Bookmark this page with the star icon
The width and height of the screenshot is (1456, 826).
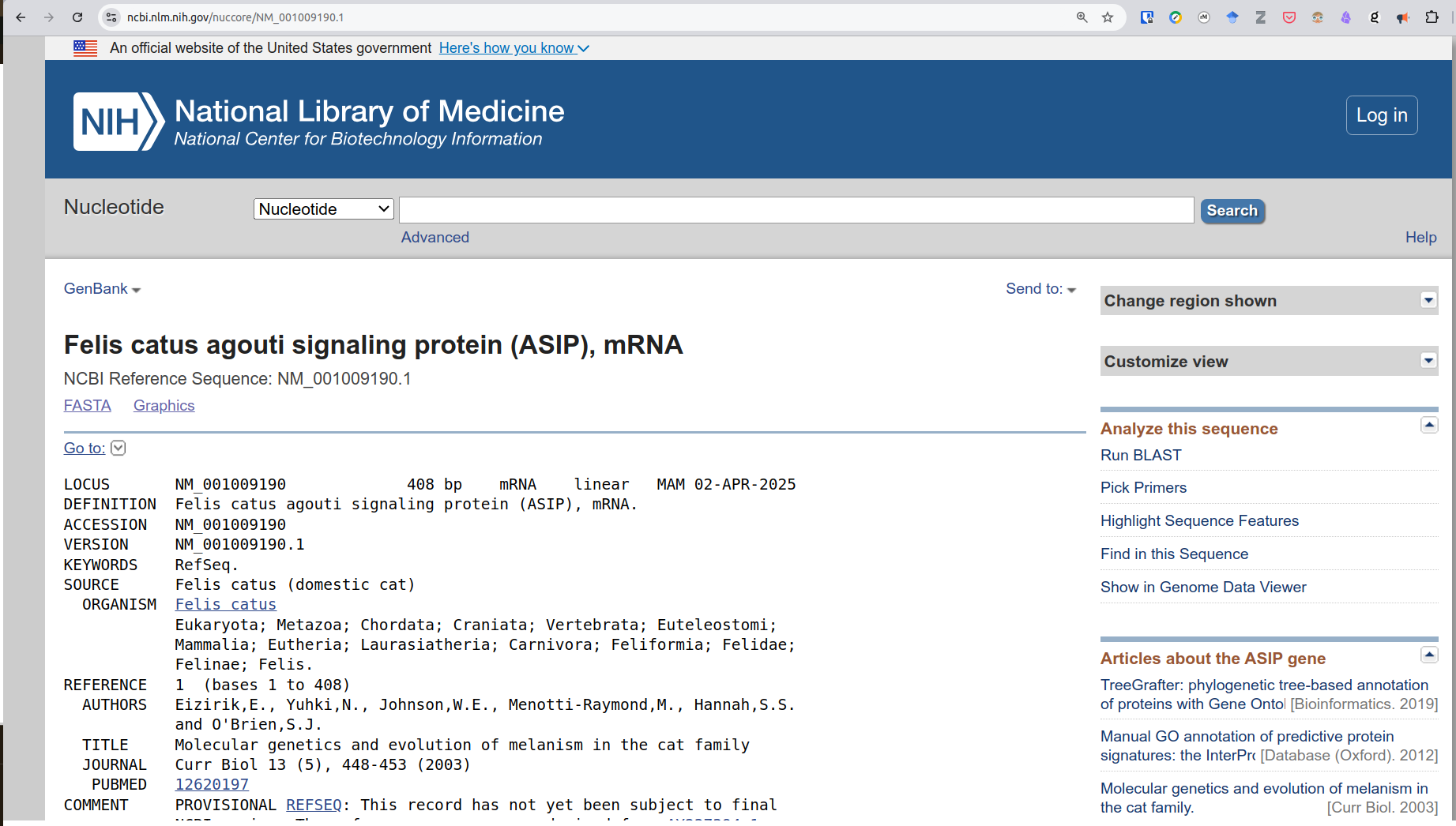[x=1108, y=17]
